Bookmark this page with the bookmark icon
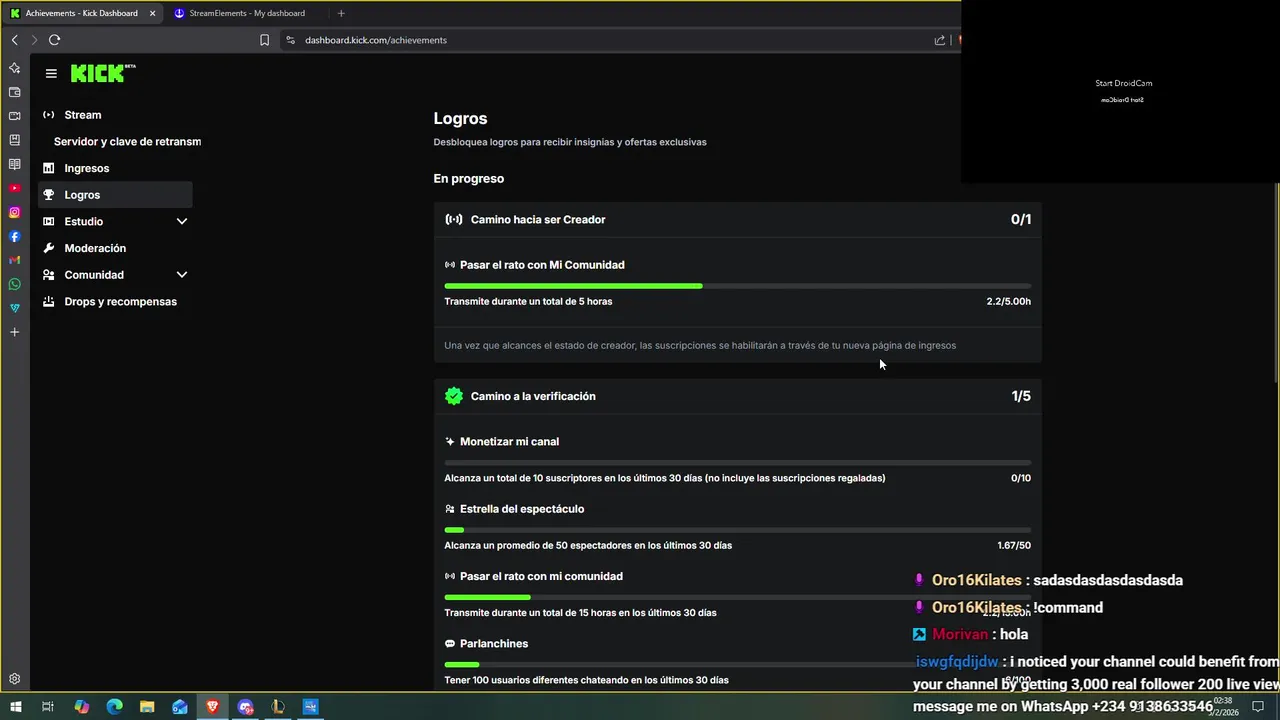1280x720 pixels. click(x=264, y=40)
